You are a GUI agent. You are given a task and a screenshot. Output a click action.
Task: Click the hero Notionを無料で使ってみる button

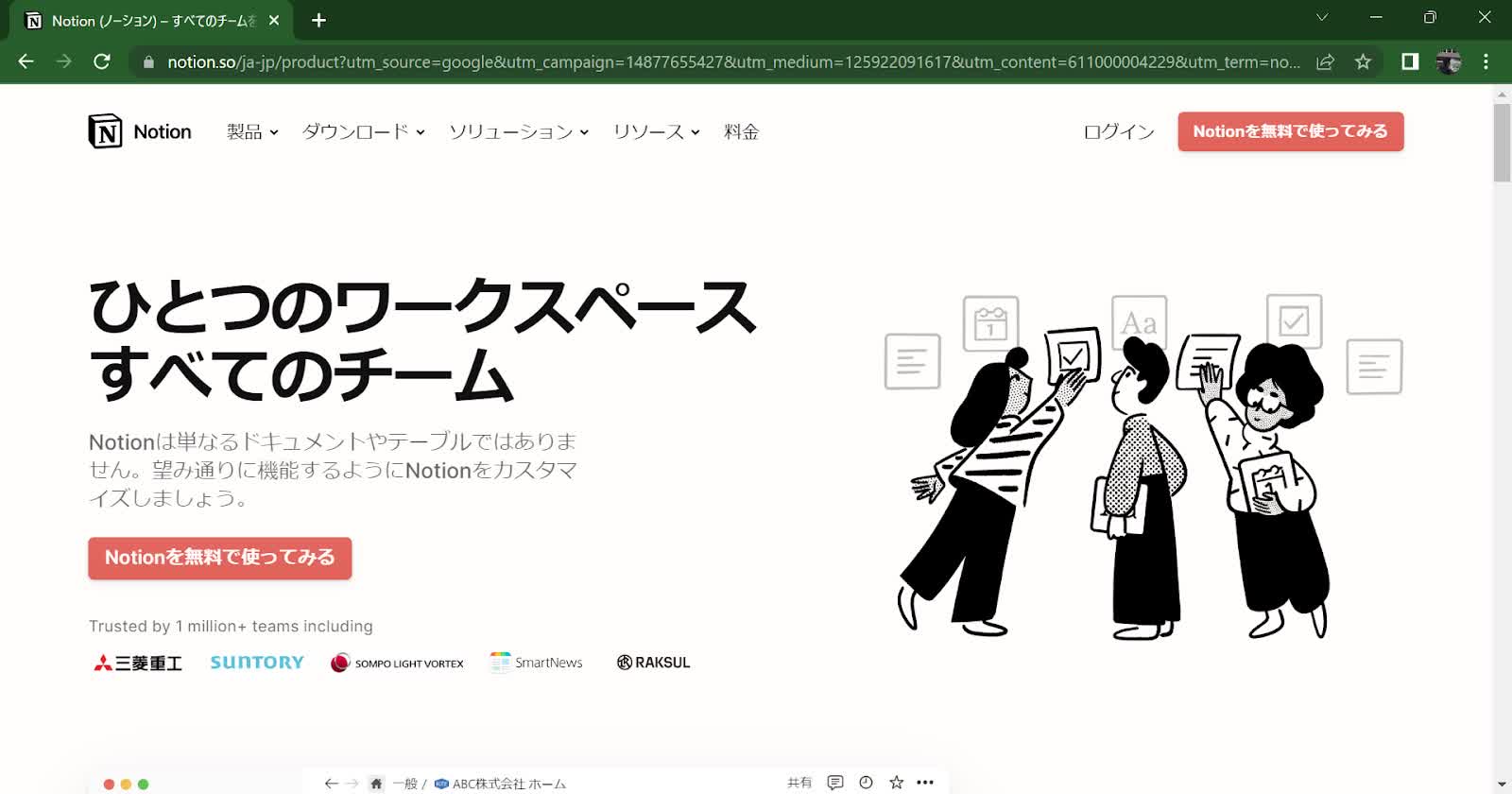click(x=219, y=558)
